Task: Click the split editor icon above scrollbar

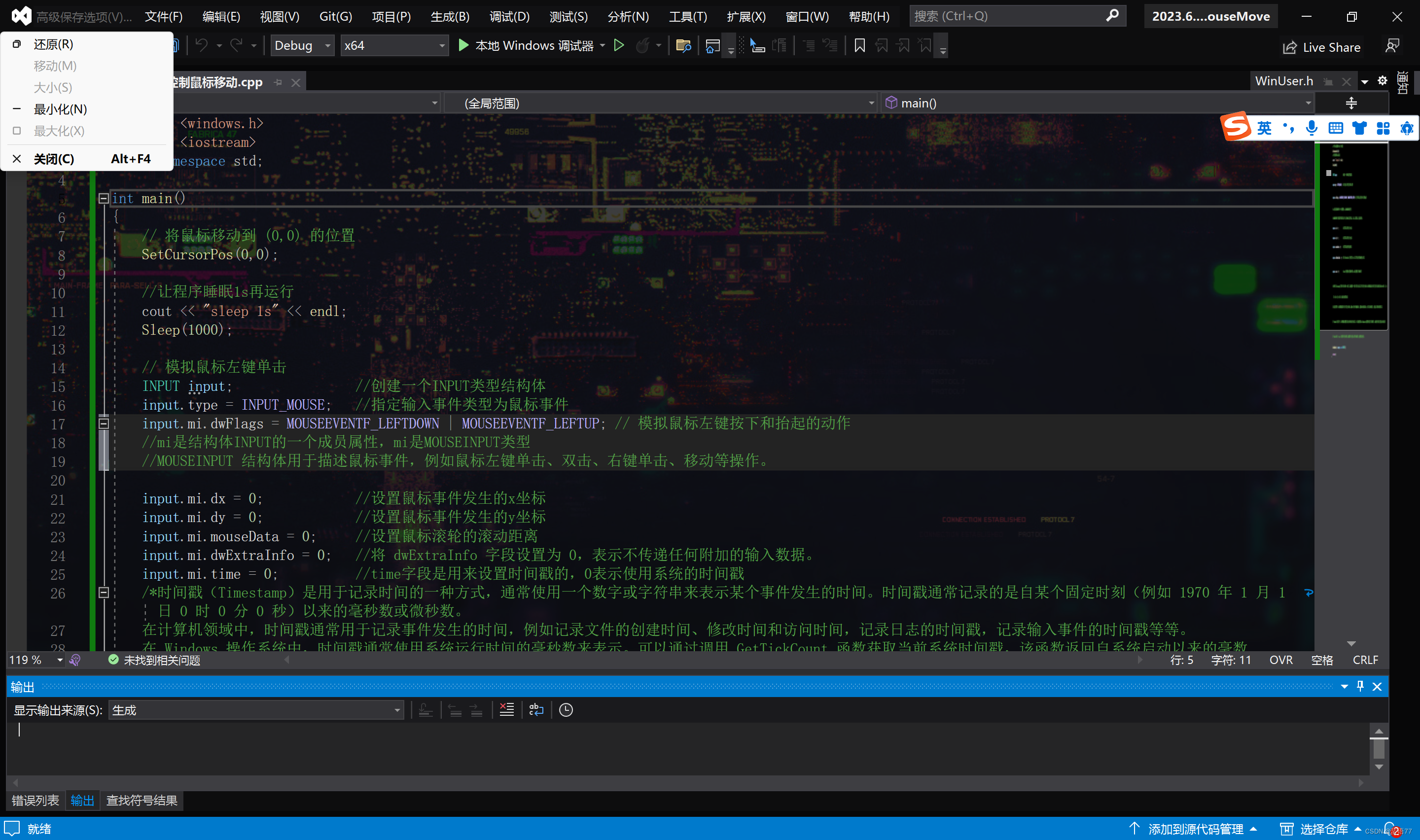Action: pyautogui.click(x=1351, y=103)
